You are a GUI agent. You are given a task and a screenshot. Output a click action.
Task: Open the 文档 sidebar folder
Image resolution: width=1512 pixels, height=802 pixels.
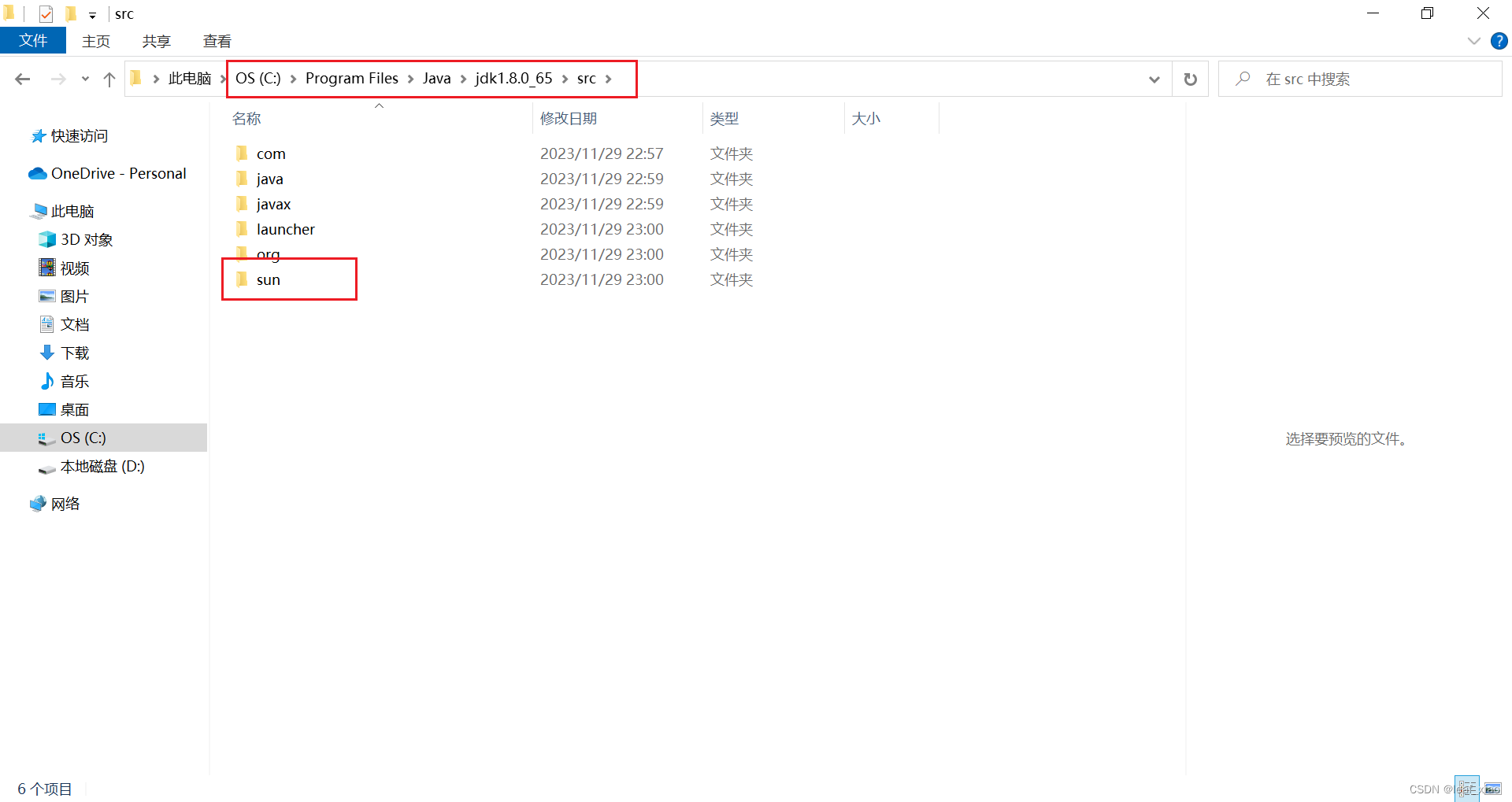(x=75, y=324)
